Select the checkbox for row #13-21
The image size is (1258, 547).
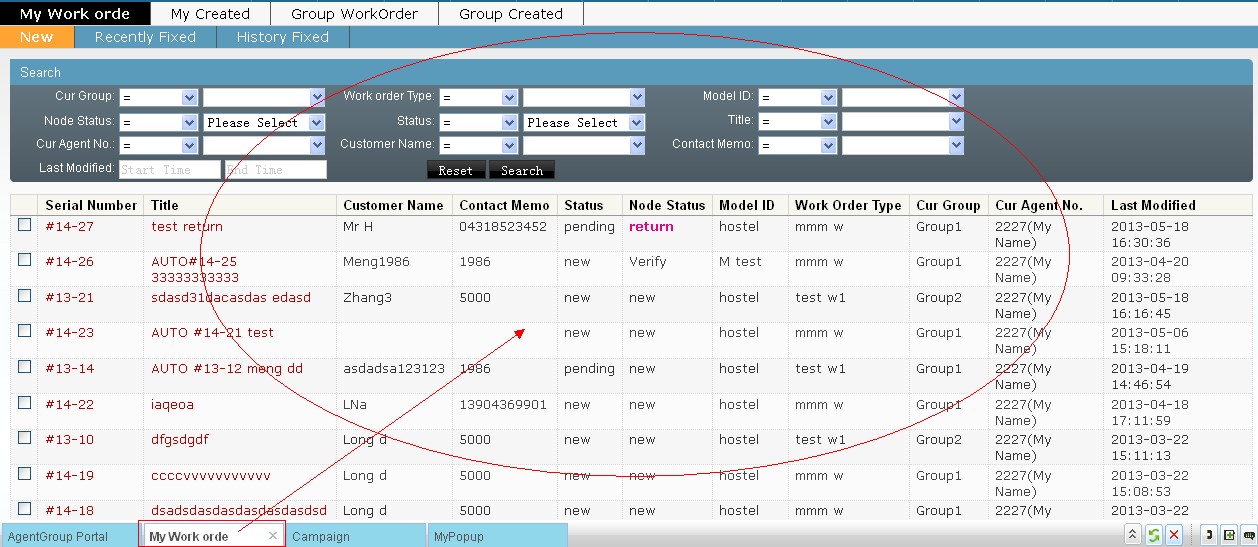(x=25, y=296)
